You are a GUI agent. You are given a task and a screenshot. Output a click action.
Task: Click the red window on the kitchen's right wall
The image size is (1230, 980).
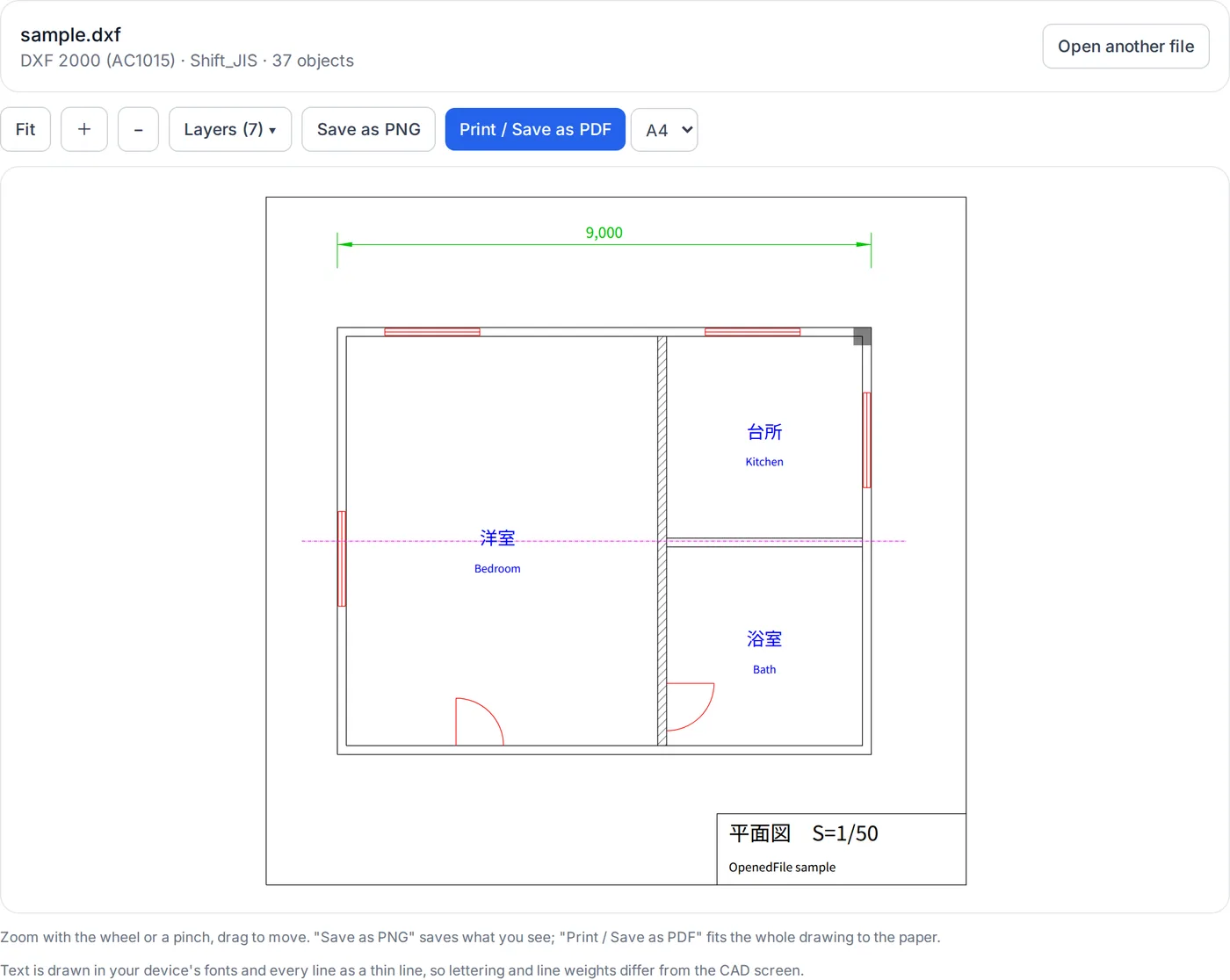tap(867, 440)
